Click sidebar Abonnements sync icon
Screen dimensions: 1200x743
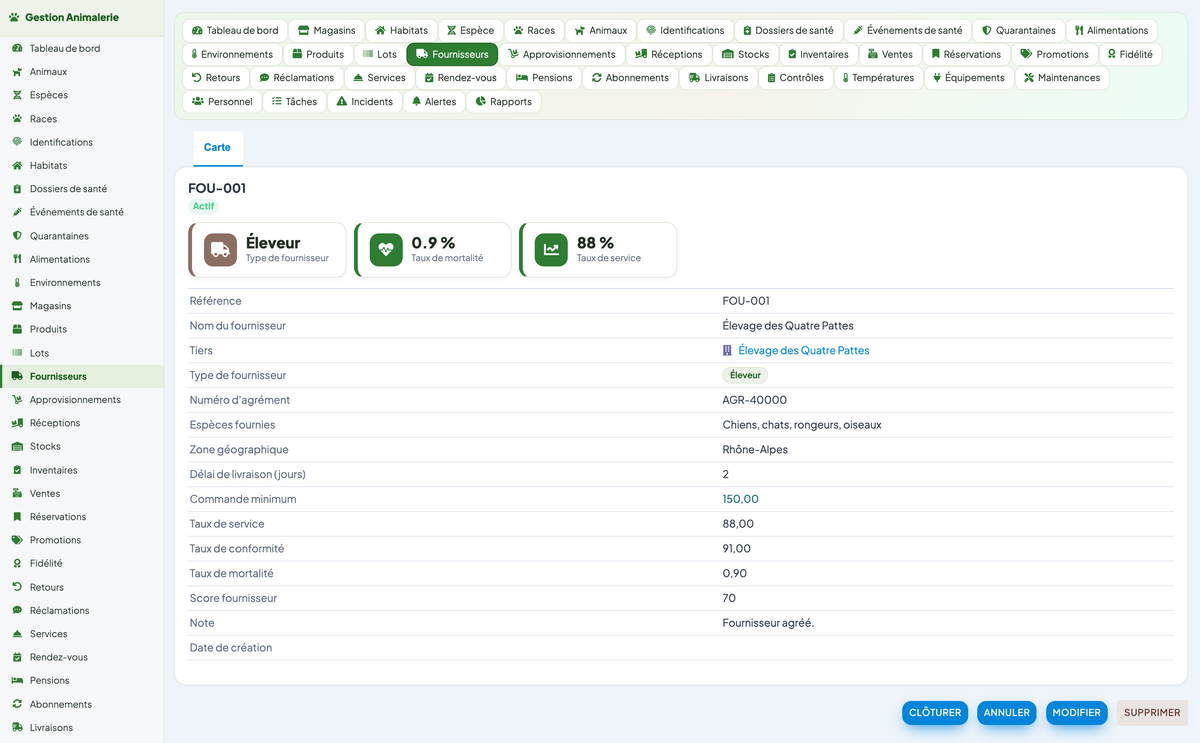coord(17,704)
